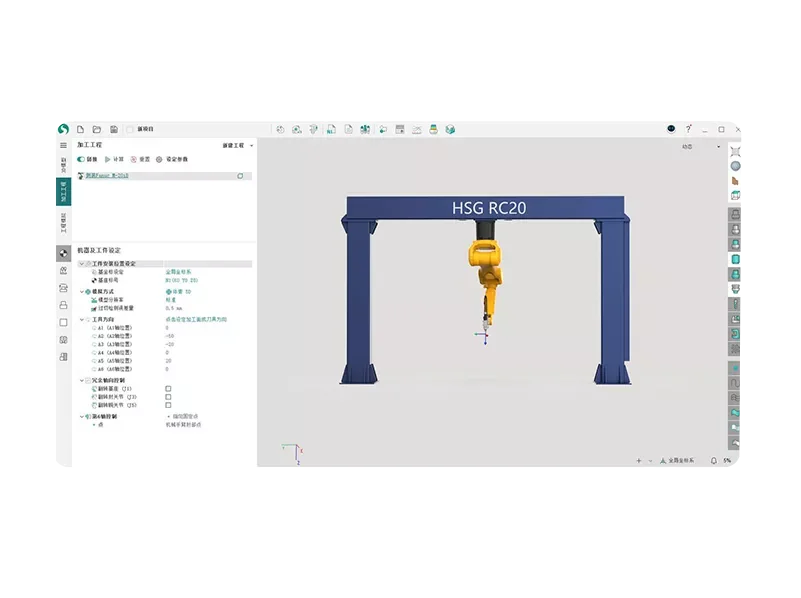The image size is (801, 598).
Task: Click the teal XYZ coordinate value link
Action: point(181,280)
